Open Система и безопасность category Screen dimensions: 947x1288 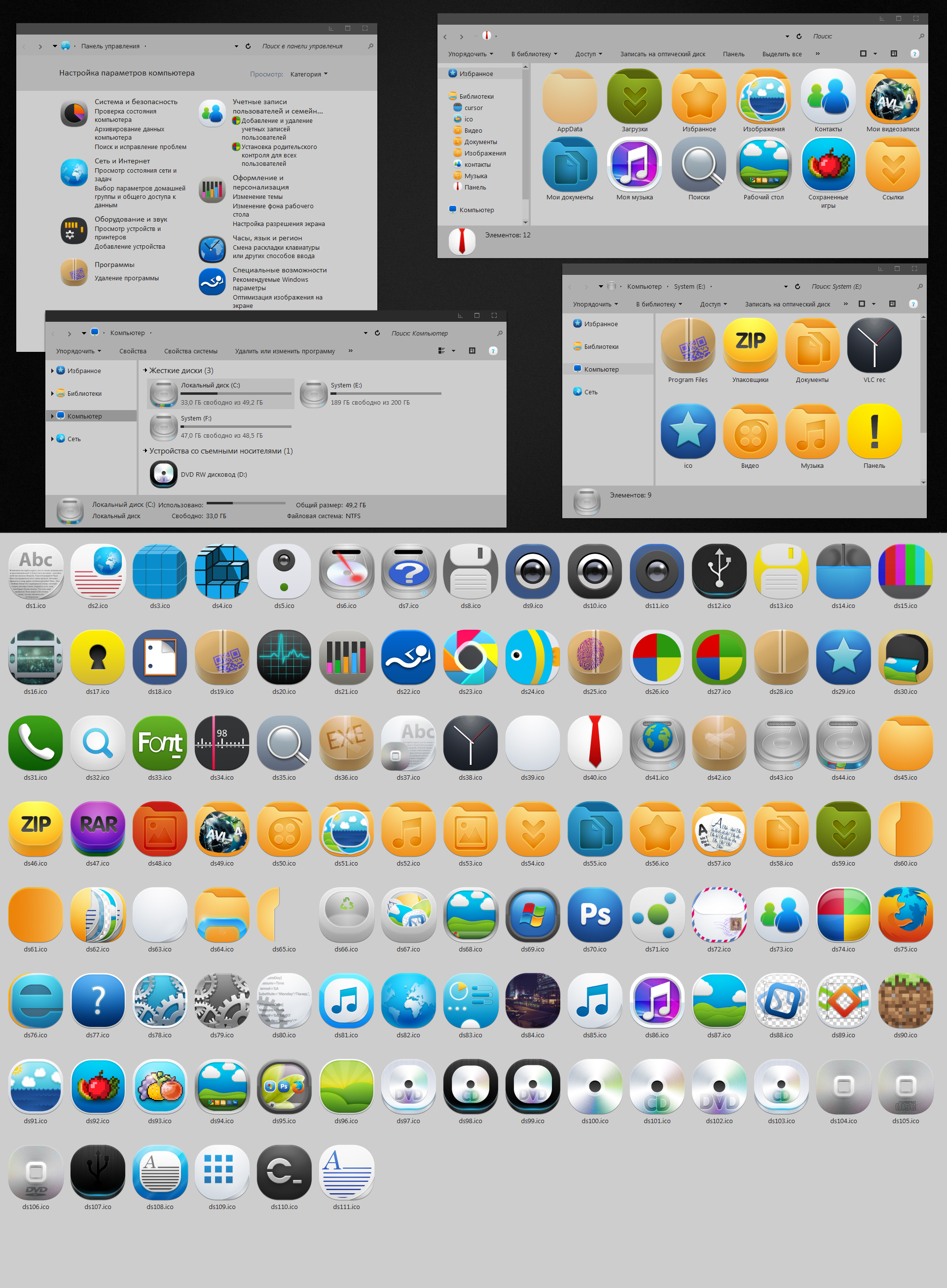[x=136, y=102]
